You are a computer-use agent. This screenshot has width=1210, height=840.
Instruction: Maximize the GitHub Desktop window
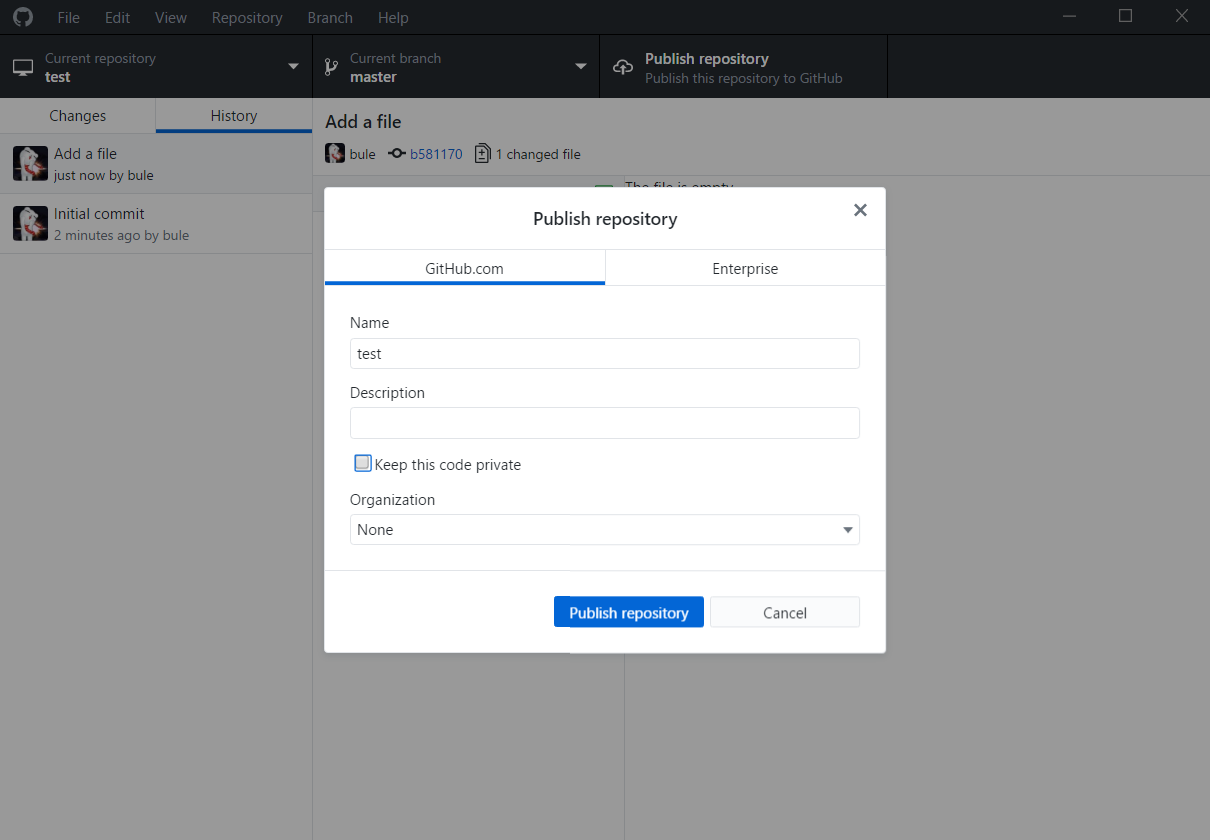[1125, 17]
